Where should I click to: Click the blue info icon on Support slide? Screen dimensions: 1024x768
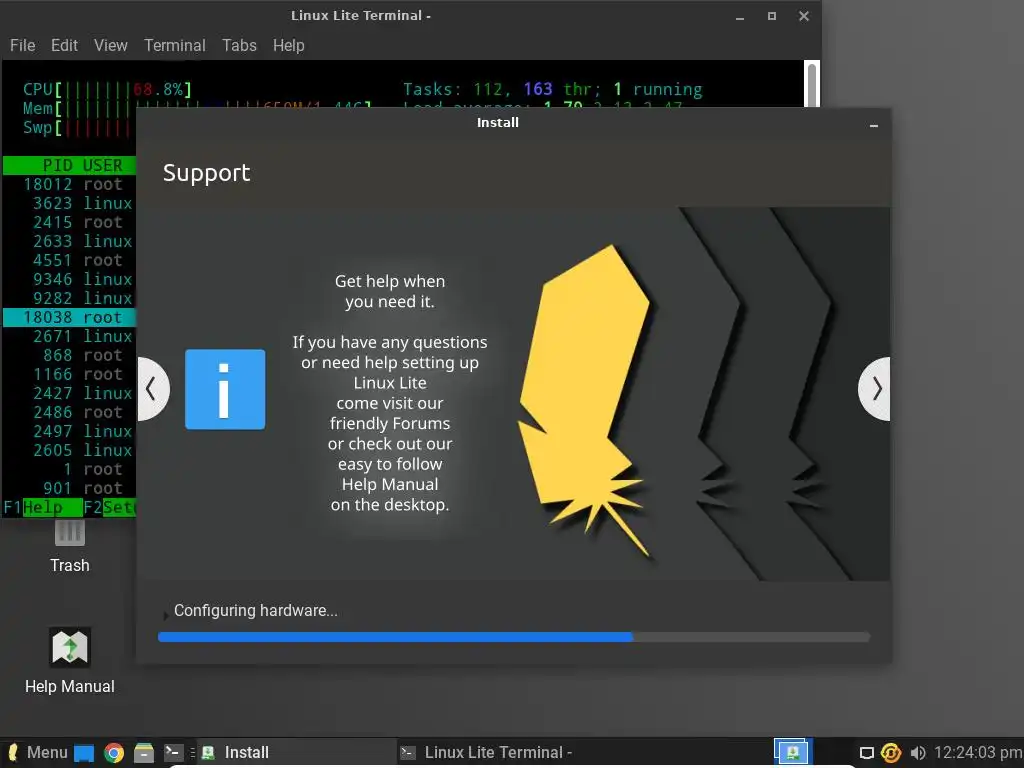pos(225,389)
